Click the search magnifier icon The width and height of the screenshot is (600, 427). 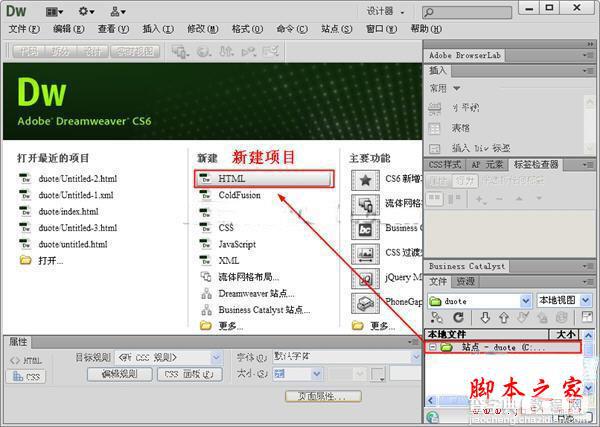pyautogui.click(x=429, y=13)
